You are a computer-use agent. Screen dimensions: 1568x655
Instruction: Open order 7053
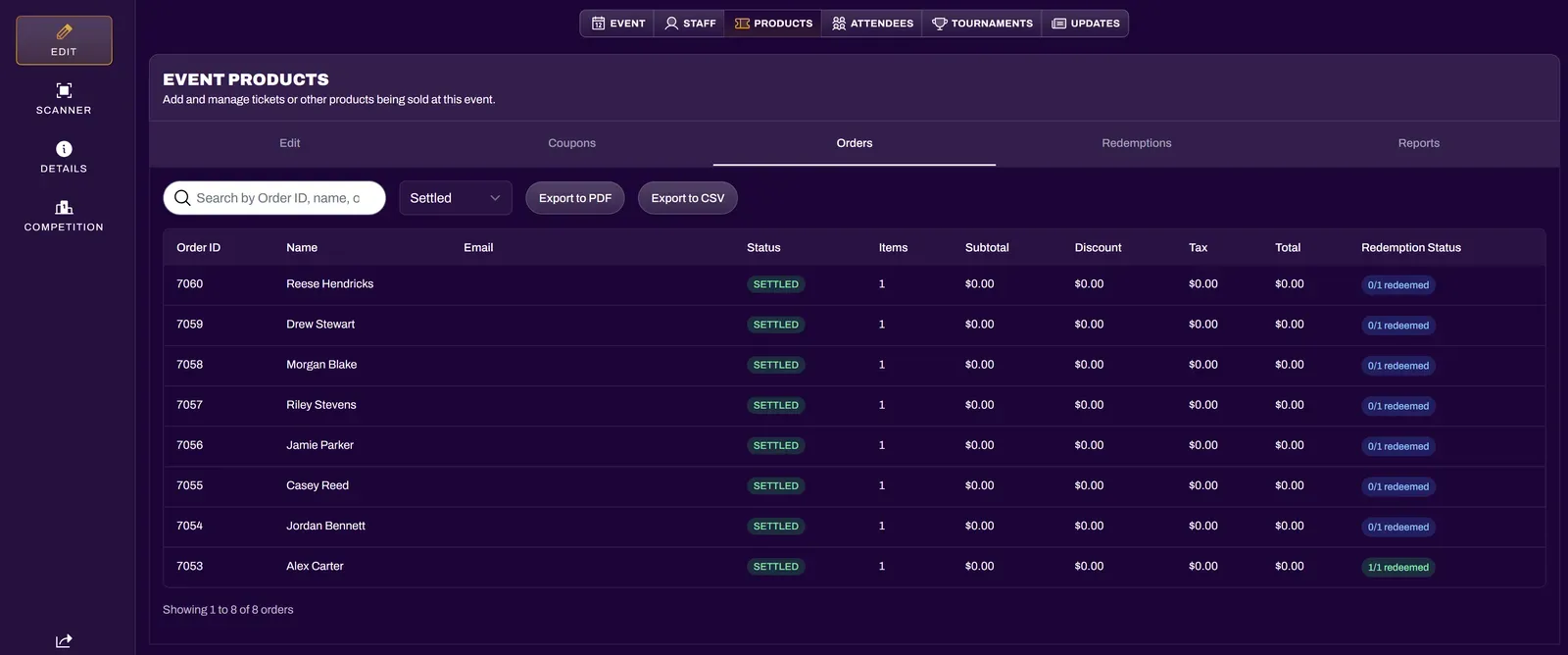coord(190,566)
